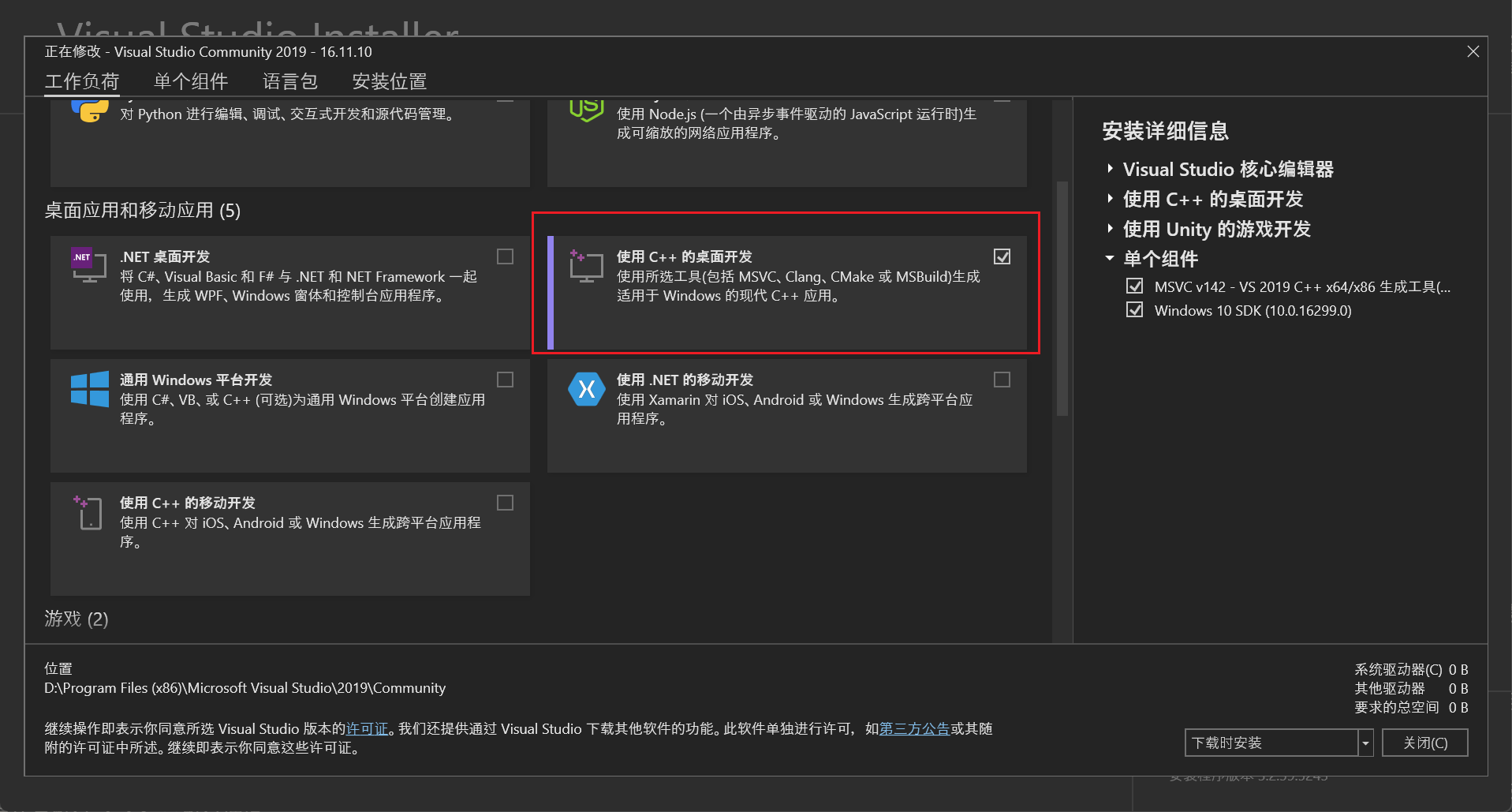Enable the .NET 桌面开发 checkbox
Viewport: 1512px width, 812px height.
505,256
